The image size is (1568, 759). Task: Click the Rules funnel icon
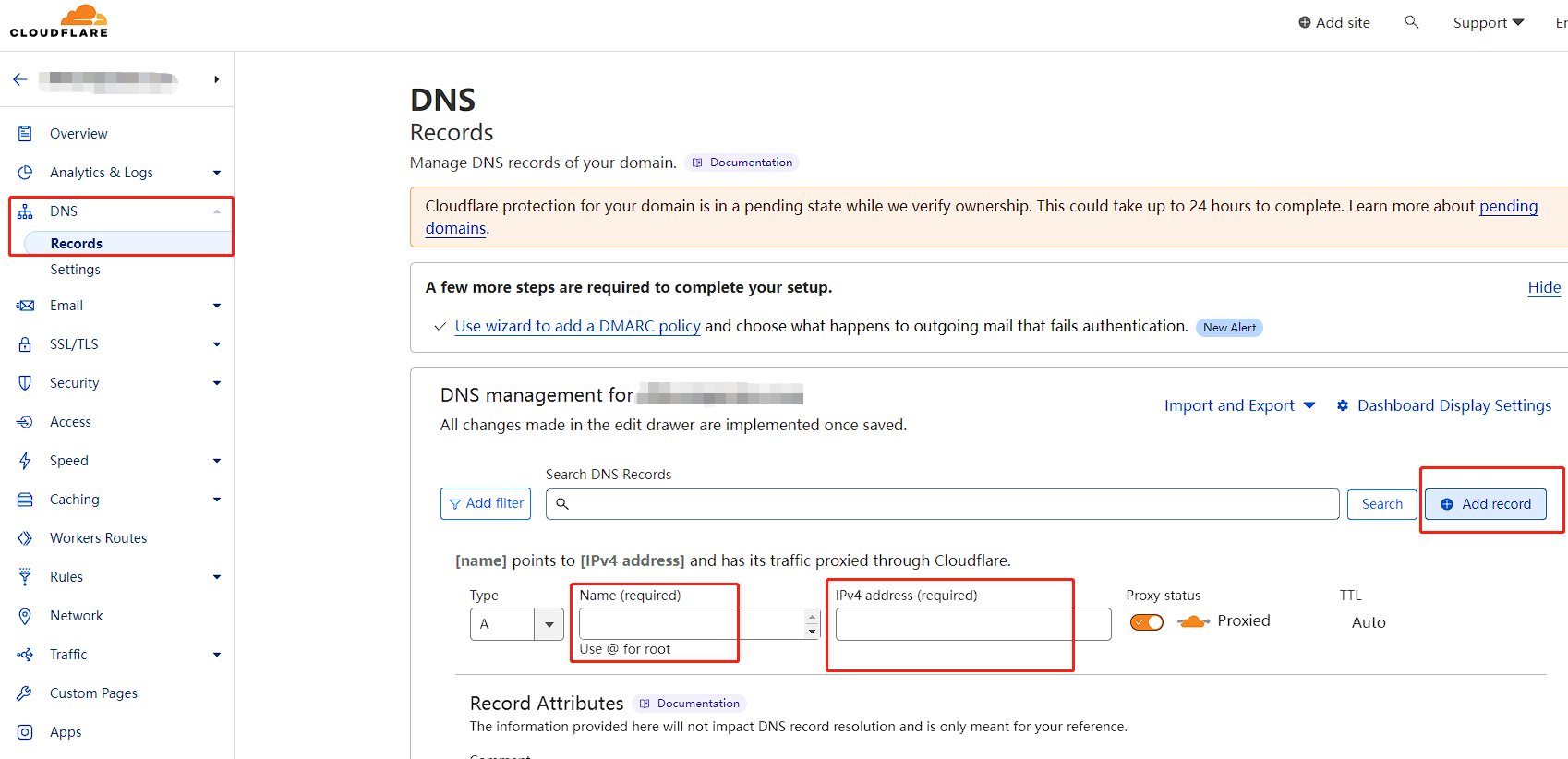coord(25,577)
